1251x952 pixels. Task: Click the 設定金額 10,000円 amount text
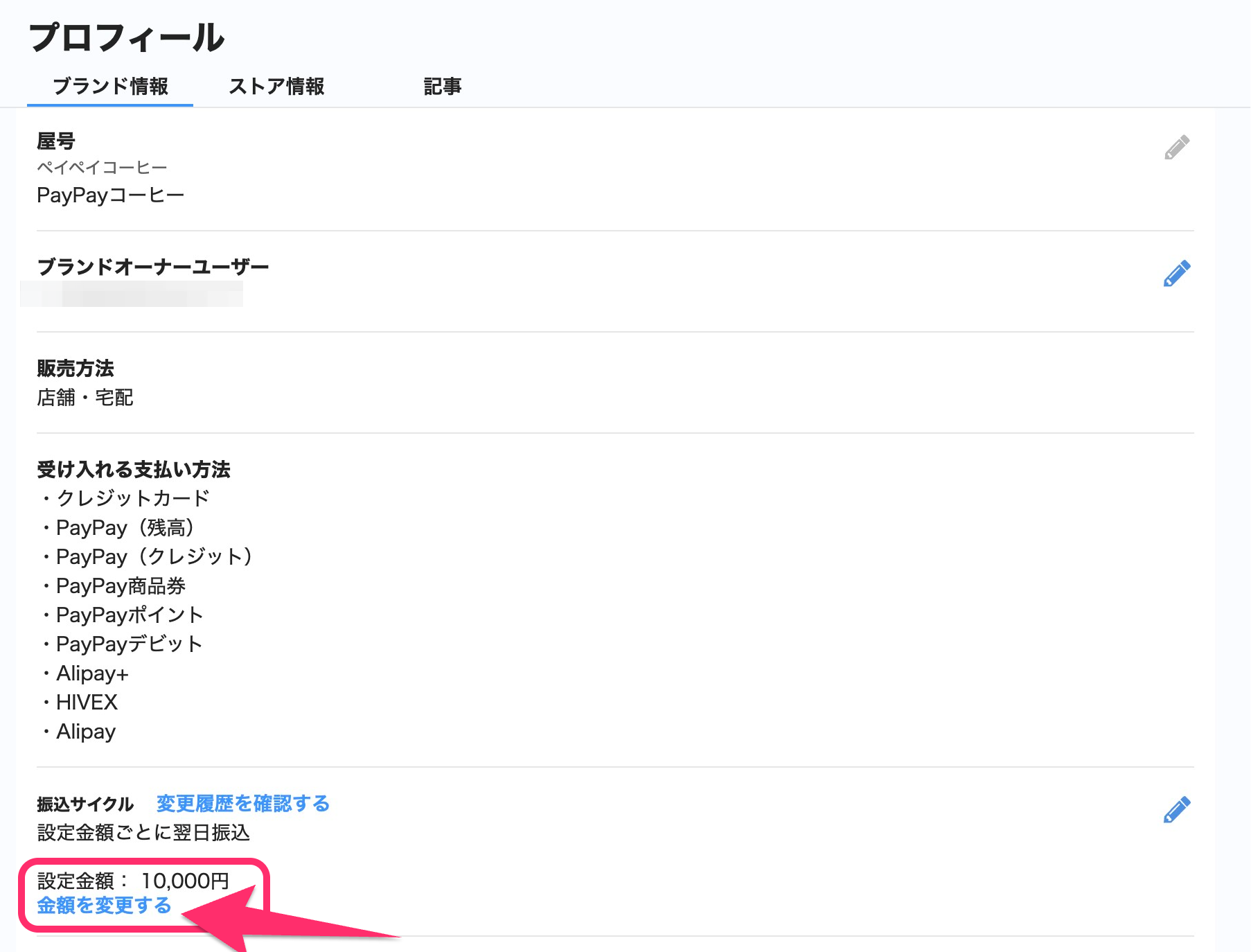[x=133, y=881]
